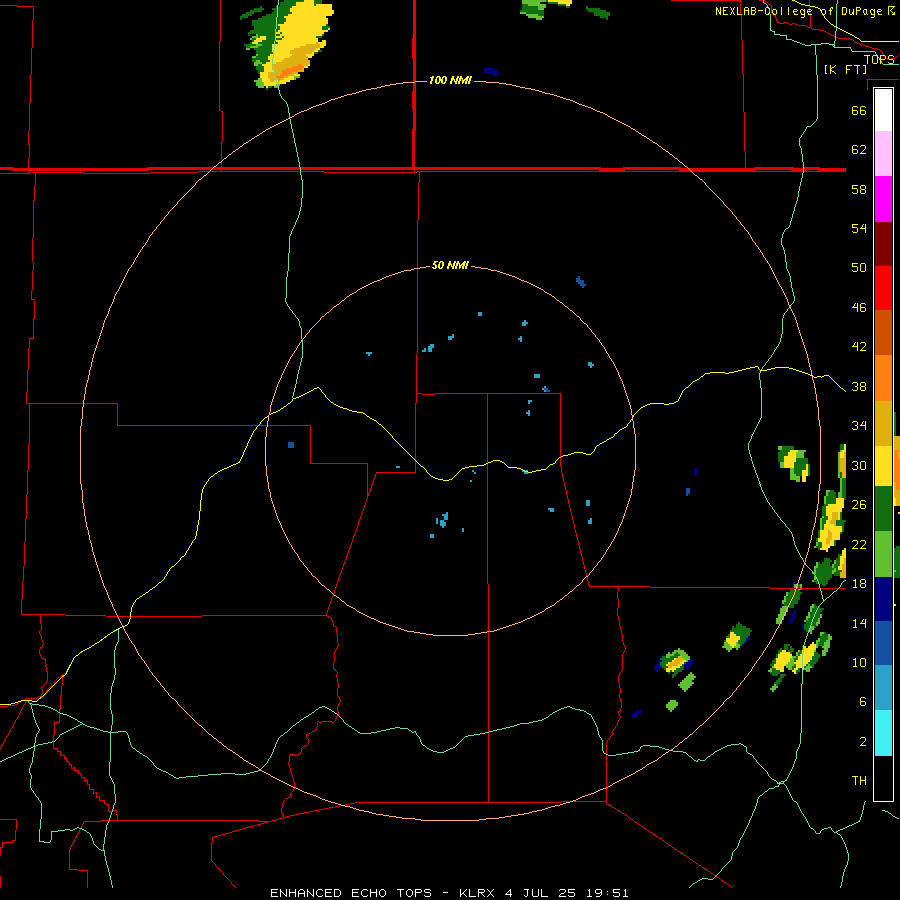Select the bright orange legend swatch
This screenshot has width=900, height=900.
click(883, 378)
